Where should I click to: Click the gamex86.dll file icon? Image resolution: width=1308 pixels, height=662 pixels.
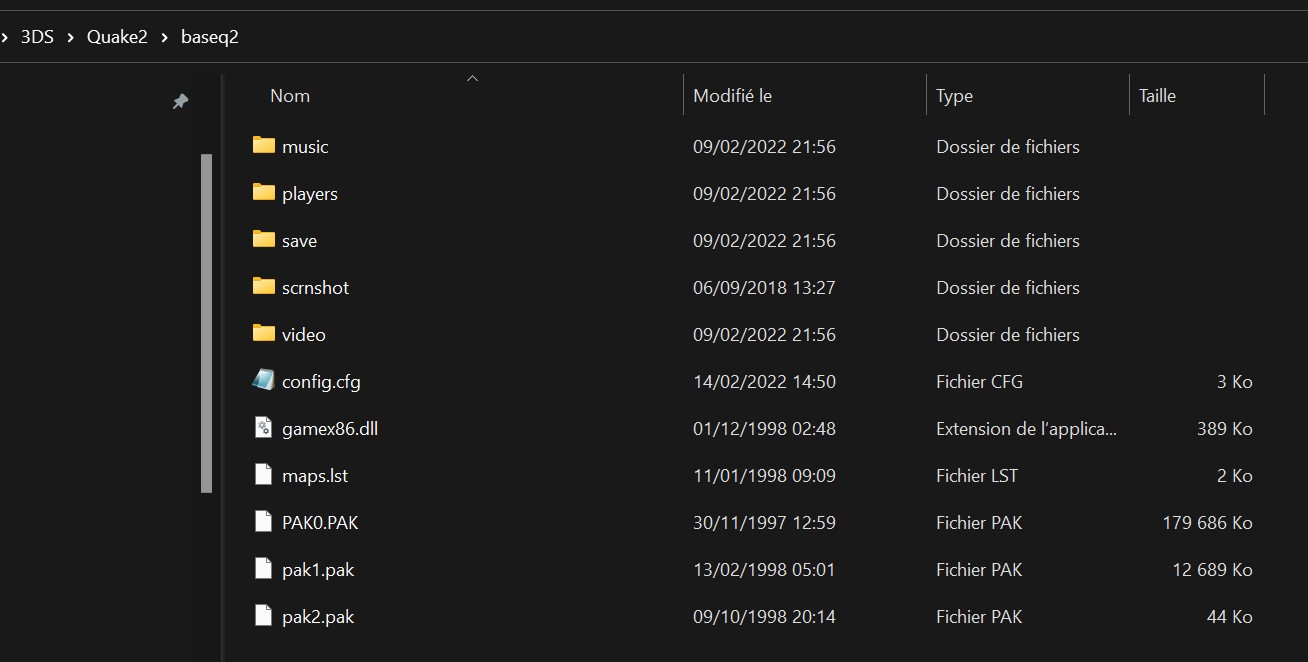264,428
